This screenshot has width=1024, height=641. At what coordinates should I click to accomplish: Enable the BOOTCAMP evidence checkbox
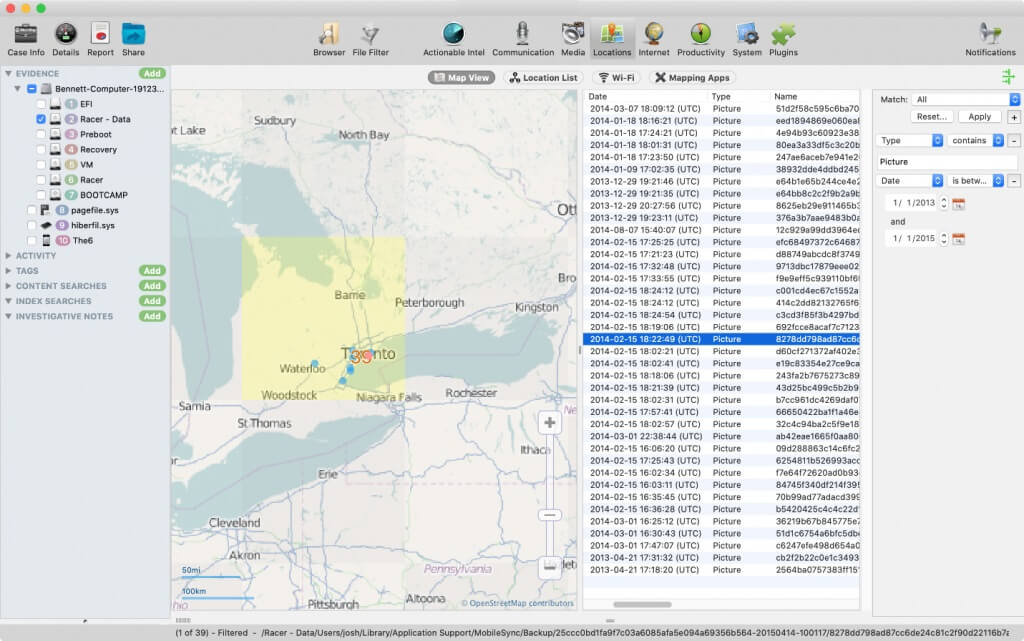pos(39,192)
